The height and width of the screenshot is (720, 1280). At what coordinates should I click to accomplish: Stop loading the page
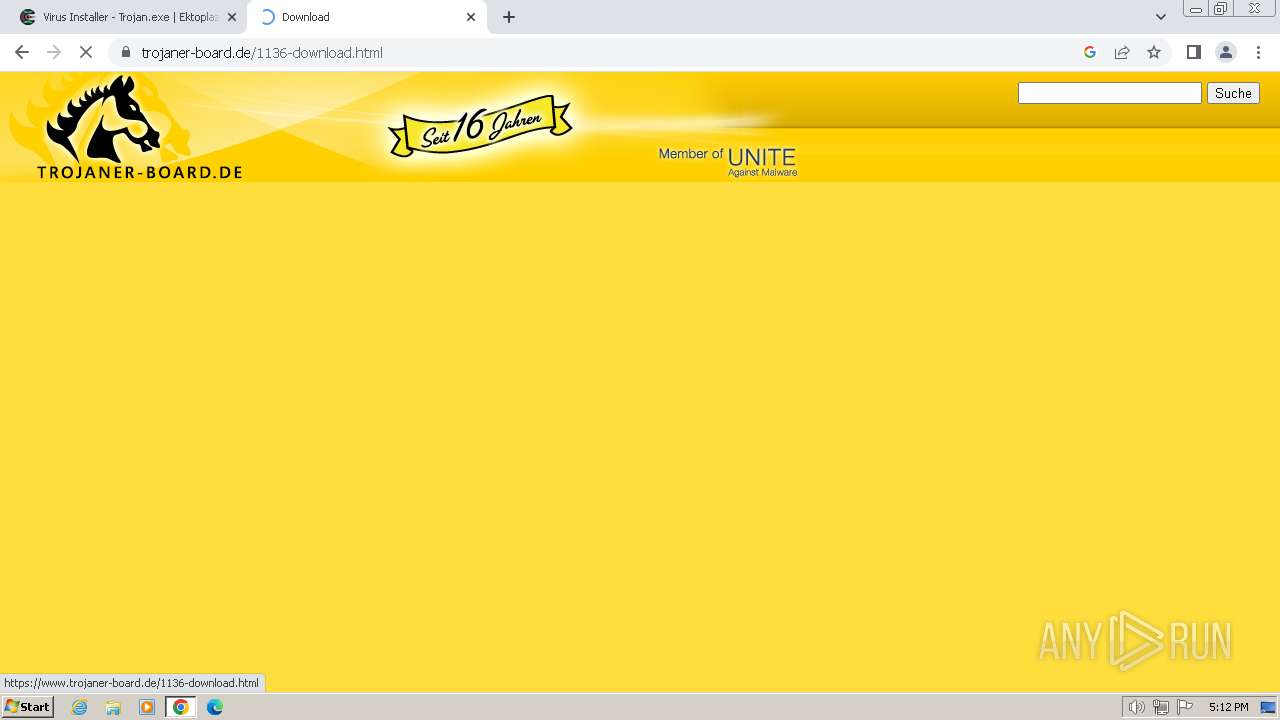coord(86,52)
